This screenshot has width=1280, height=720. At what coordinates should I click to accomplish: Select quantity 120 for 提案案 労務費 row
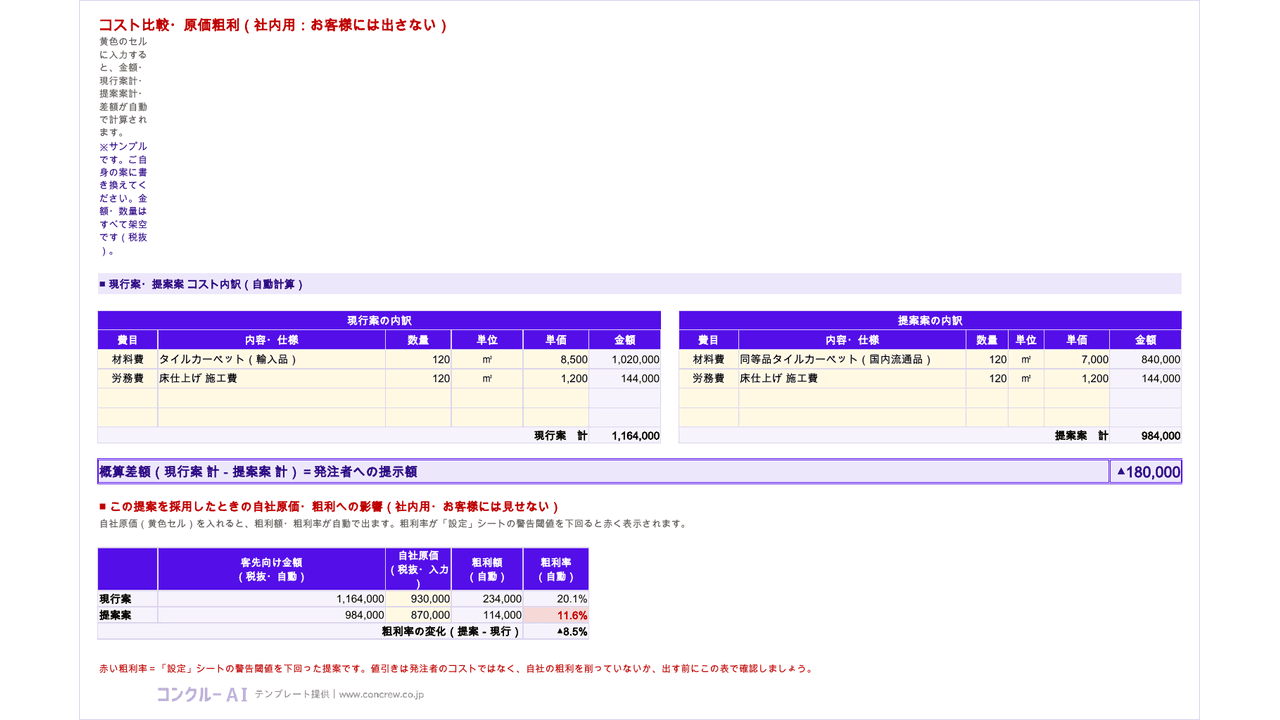click(987, 379)
